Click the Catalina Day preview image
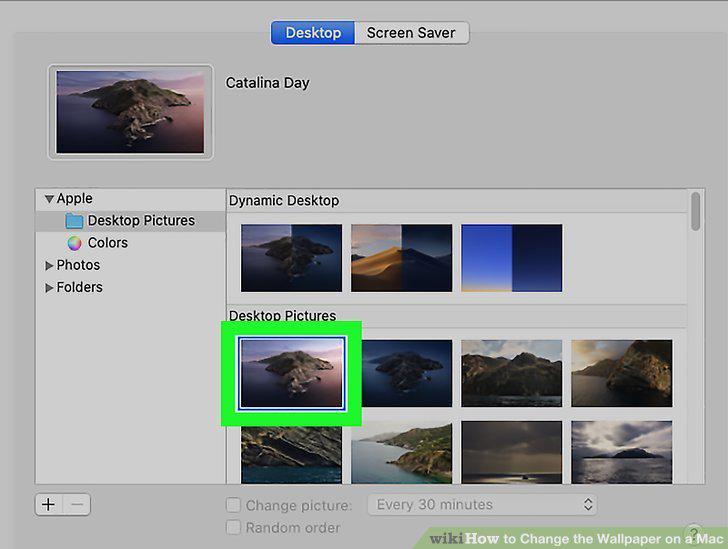 130,112
